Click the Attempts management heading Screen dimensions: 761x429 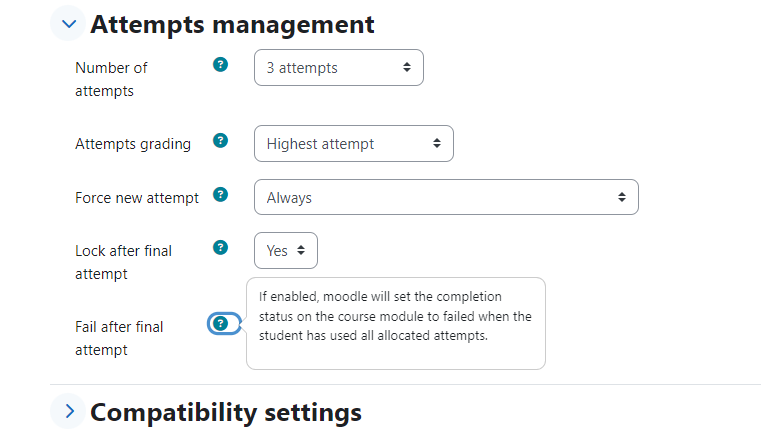[232, 24]
